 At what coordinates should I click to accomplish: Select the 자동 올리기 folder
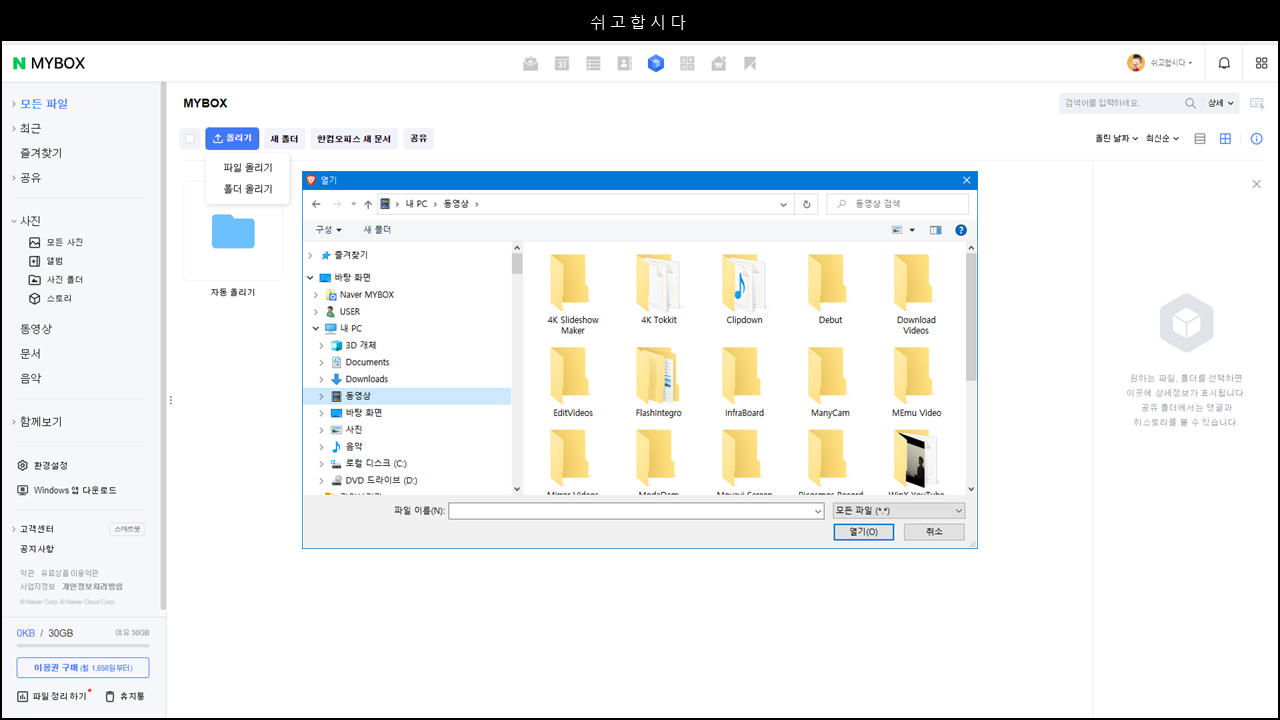[233, 240]
